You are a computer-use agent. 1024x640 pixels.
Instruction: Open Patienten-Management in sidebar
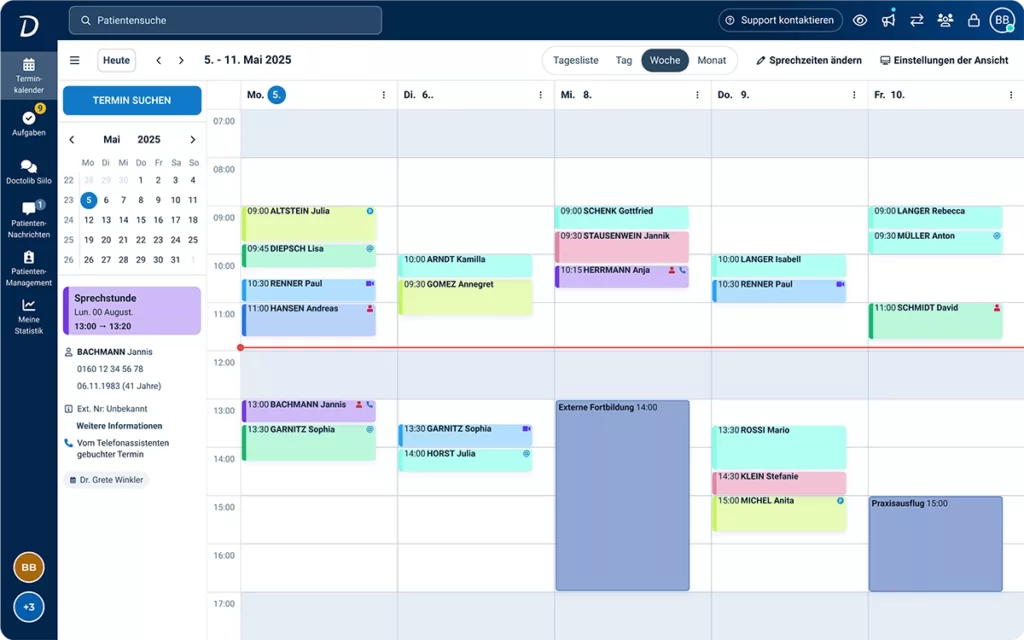pyautogui.click(x=28, y=257)
